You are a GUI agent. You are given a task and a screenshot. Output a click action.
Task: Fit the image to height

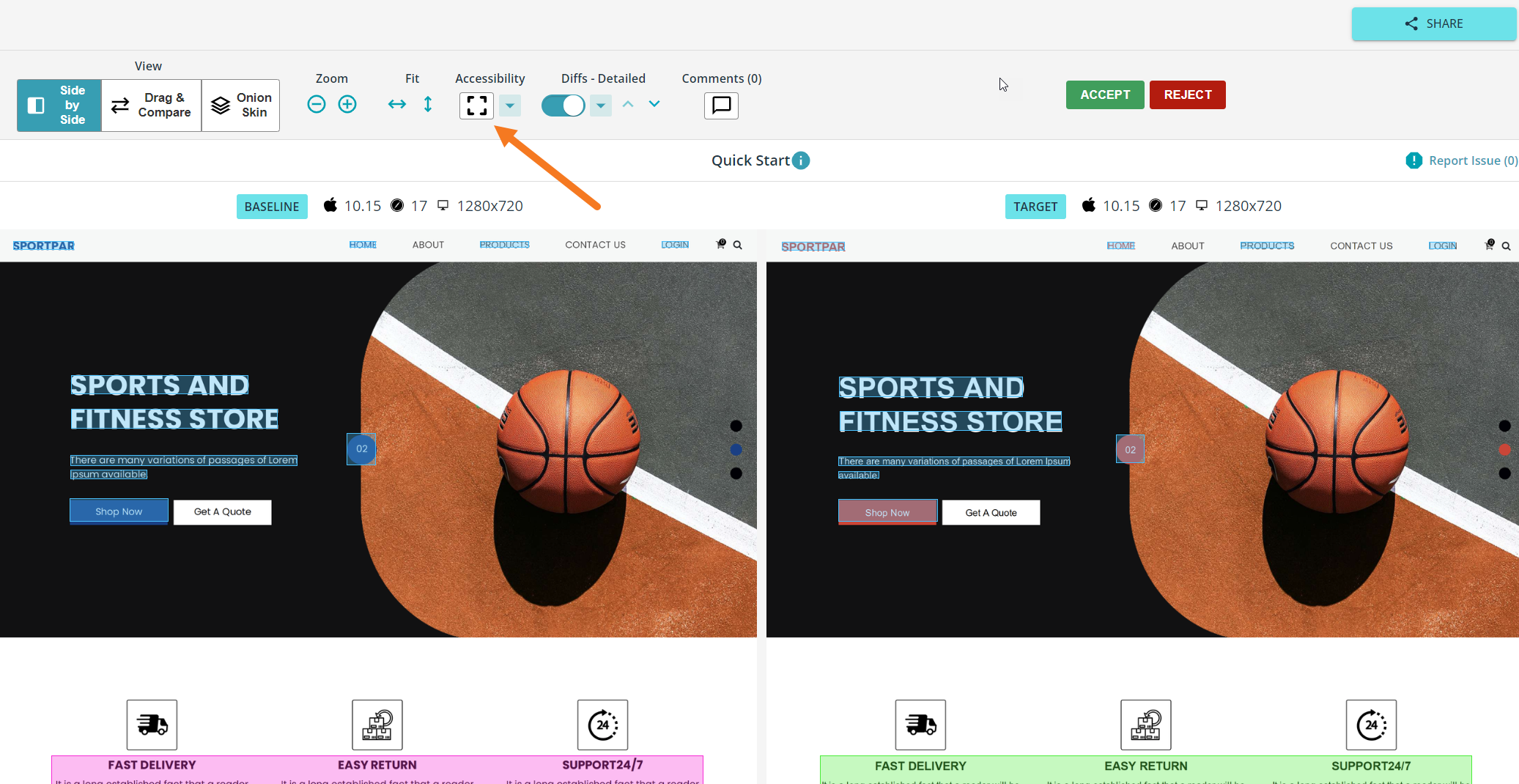pyautogui.click(x=428, y=105)
